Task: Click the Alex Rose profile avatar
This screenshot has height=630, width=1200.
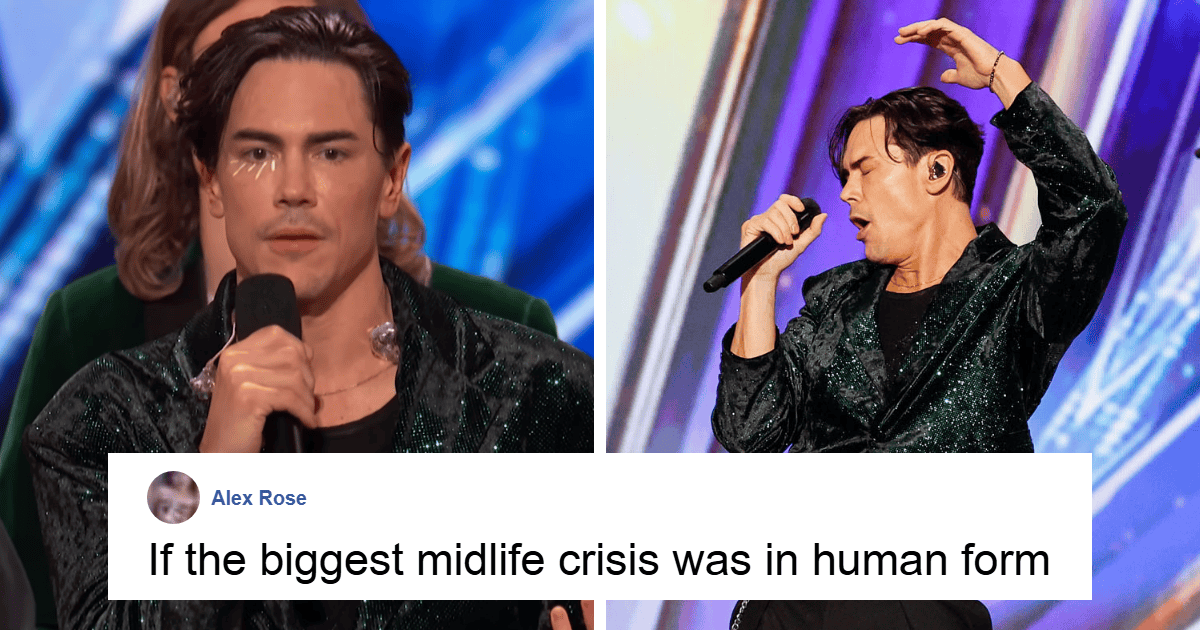Action: [173, 497]
